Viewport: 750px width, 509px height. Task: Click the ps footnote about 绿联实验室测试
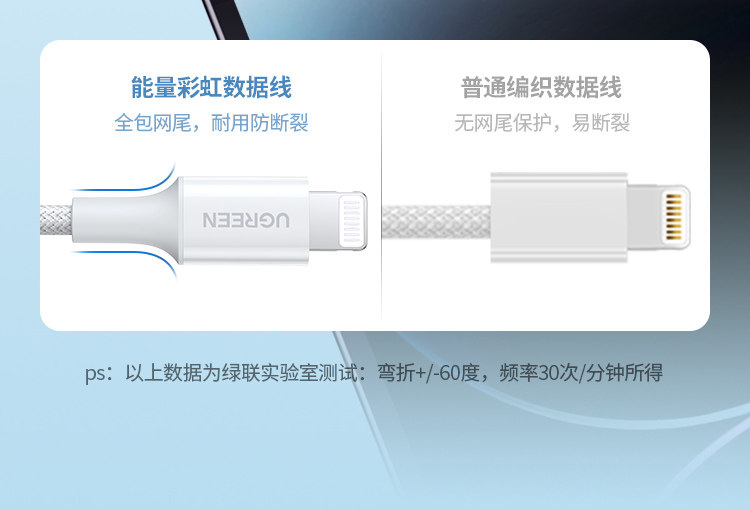coord(374,373)
